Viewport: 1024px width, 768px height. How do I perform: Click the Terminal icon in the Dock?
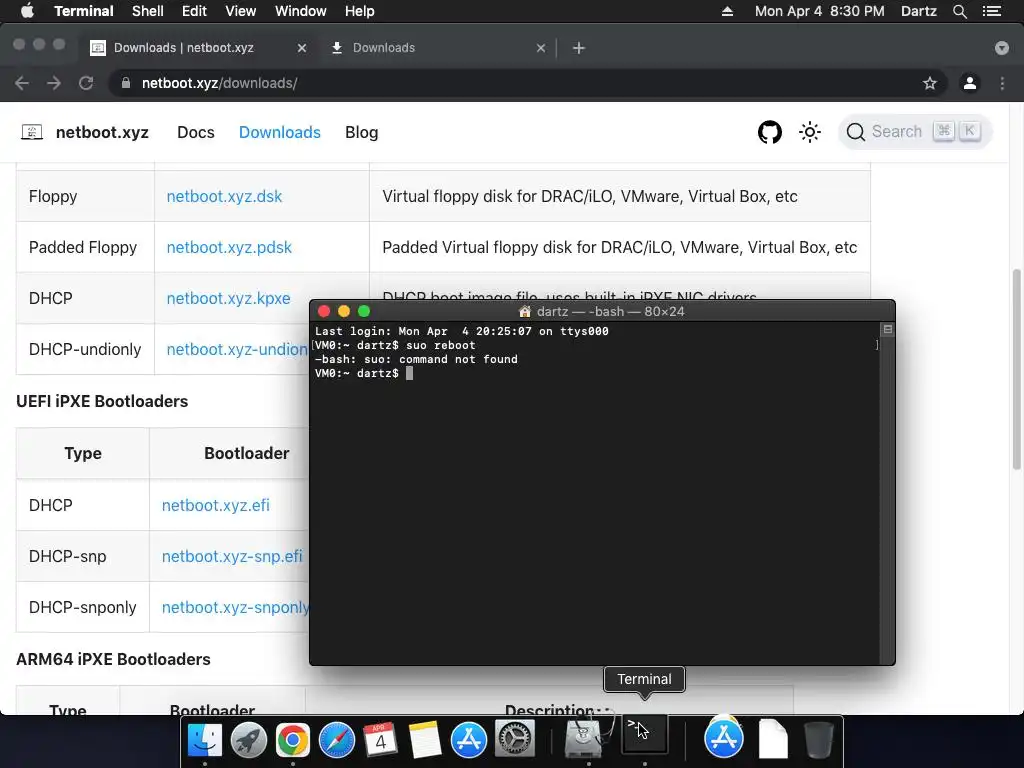(x=645, y=734)
